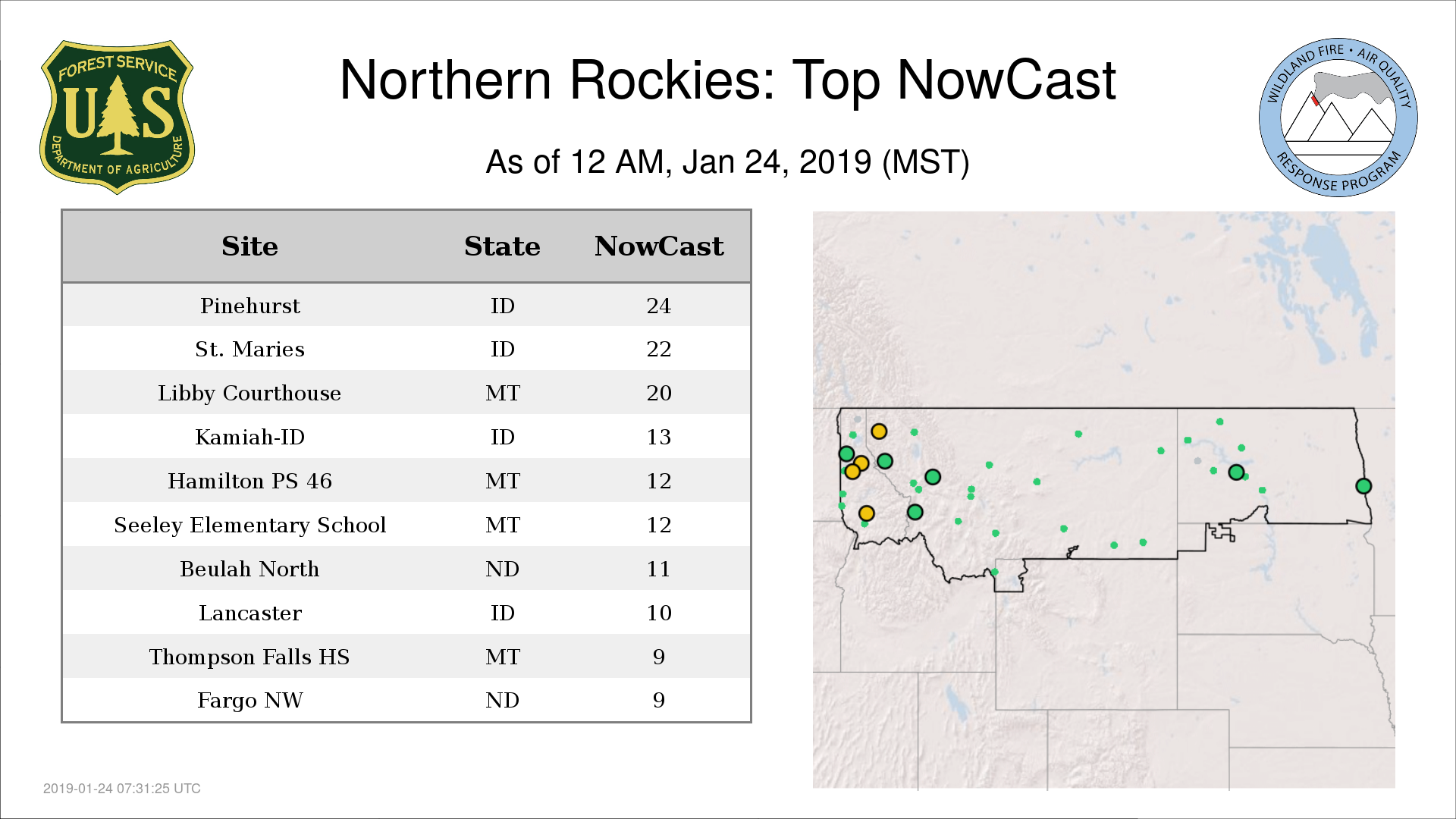Click the NowCast column header

tap(658, 246)
